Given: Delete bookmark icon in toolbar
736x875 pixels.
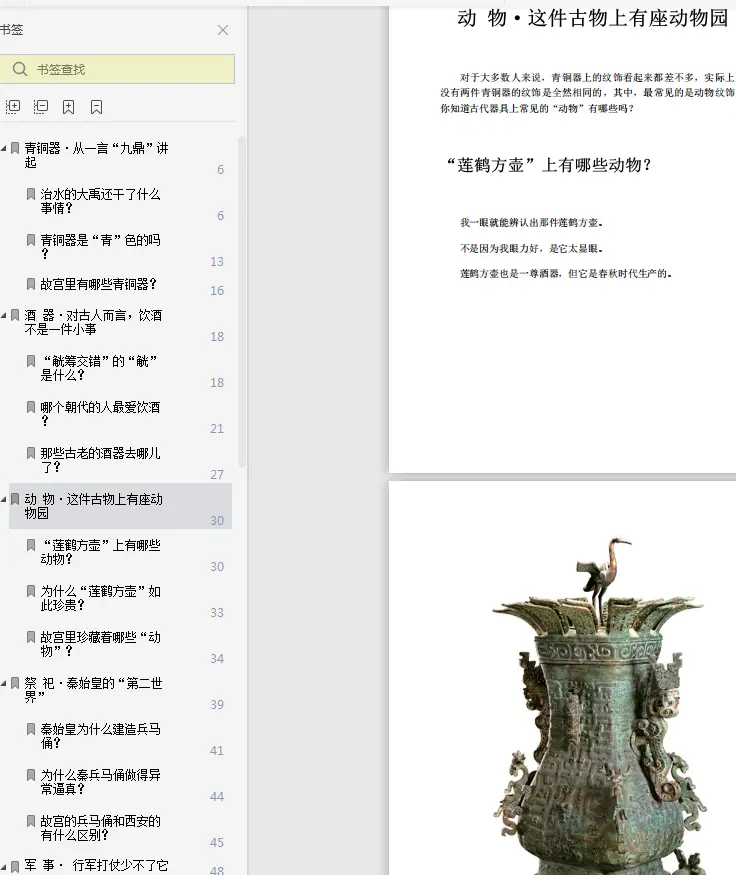Looking at the screenshot, I should coord(97,107).
